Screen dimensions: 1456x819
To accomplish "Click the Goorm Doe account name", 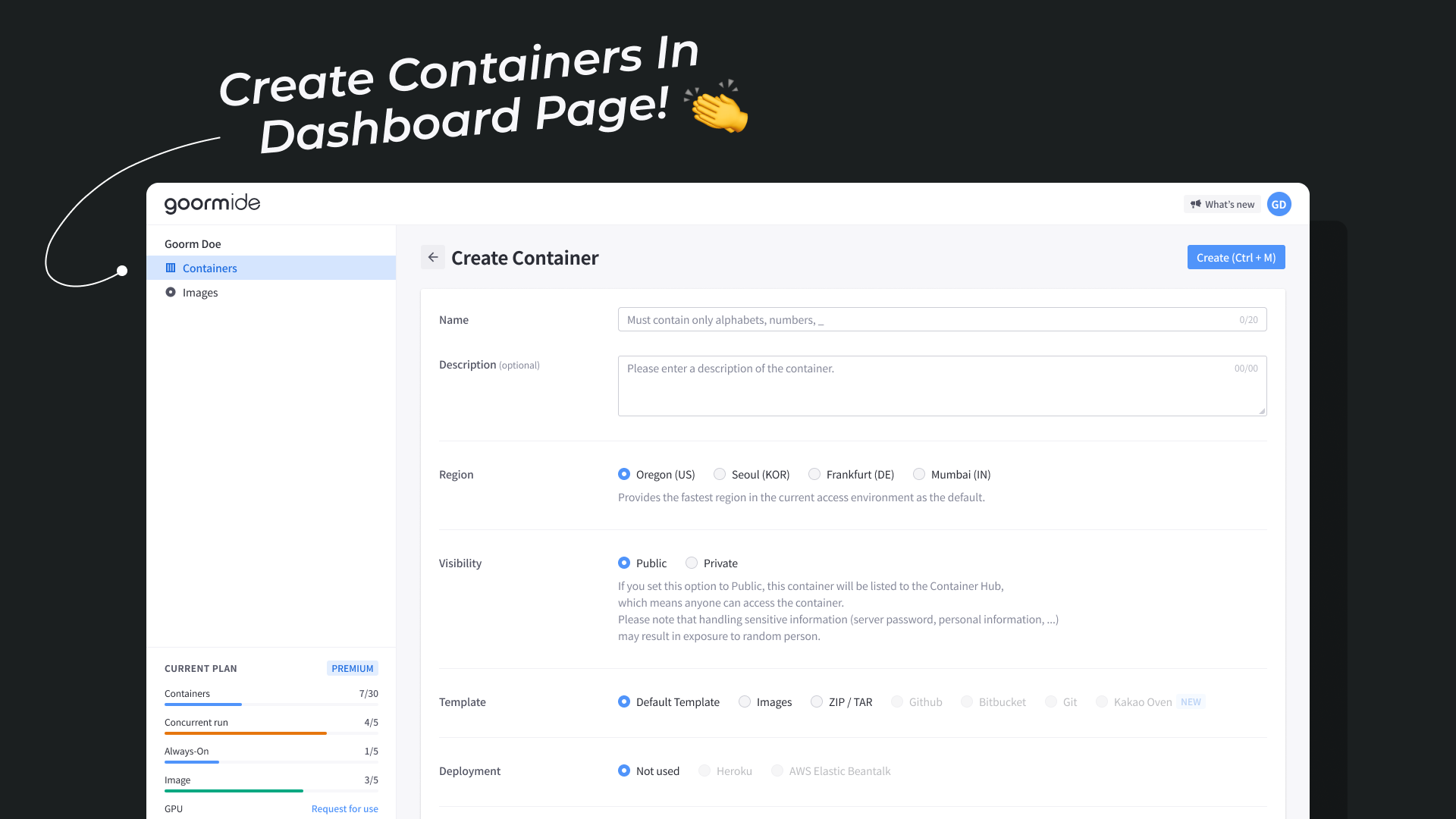I will pyautogui.click(x=193, y=243).
